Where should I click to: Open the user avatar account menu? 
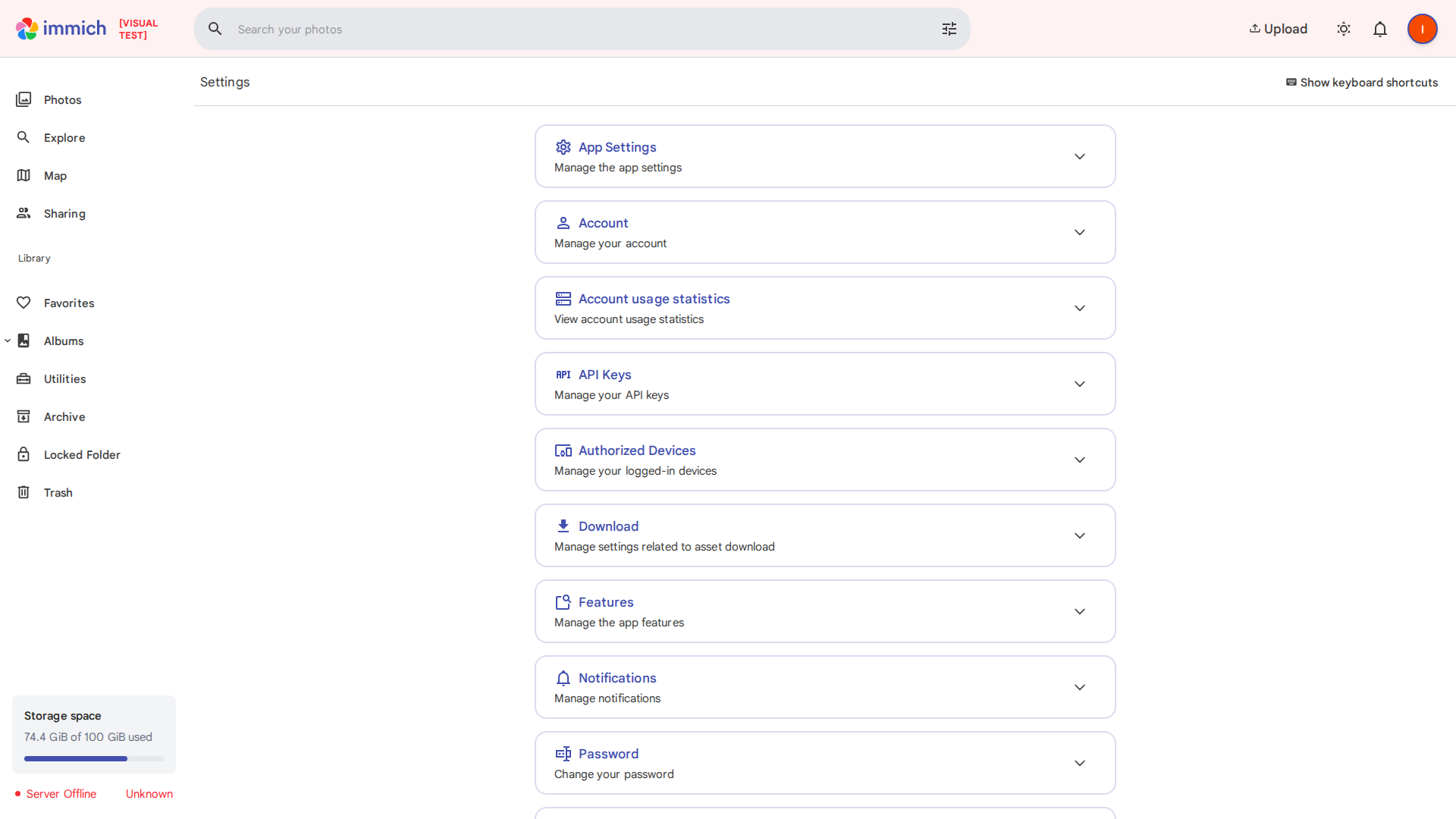click(1422, 29)
